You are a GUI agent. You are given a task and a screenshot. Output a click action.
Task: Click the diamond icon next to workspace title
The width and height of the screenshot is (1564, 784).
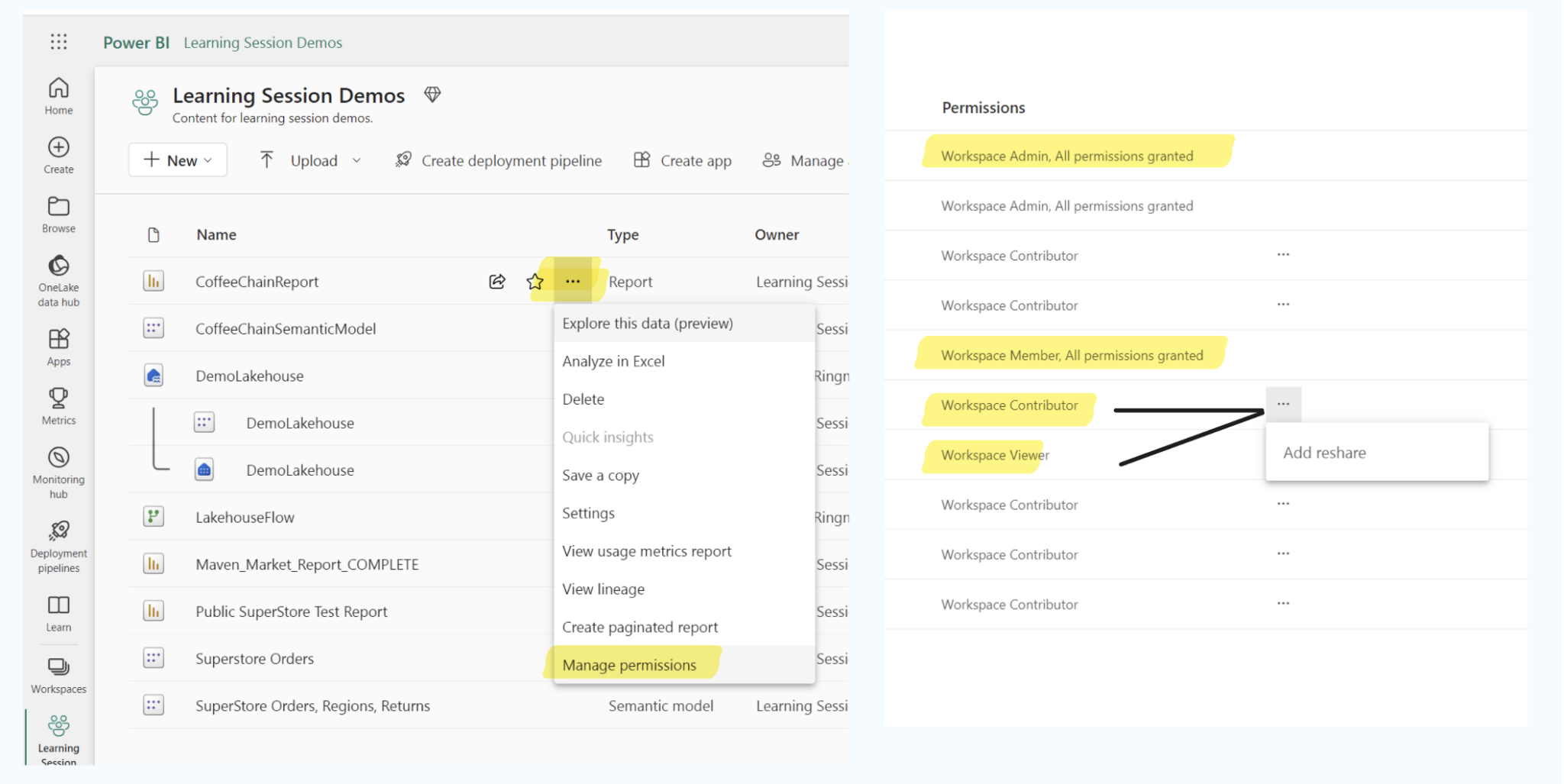click(432, 94)
